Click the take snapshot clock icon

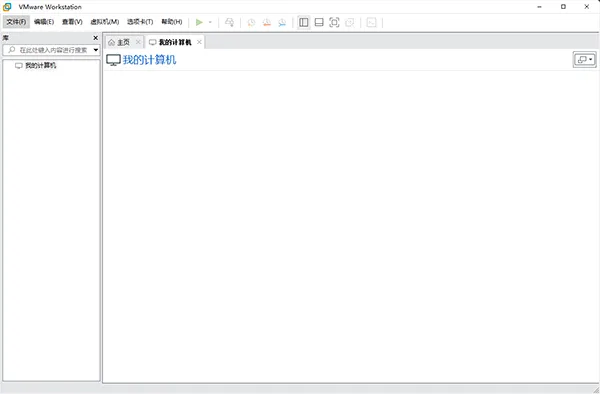coord(251,22)
